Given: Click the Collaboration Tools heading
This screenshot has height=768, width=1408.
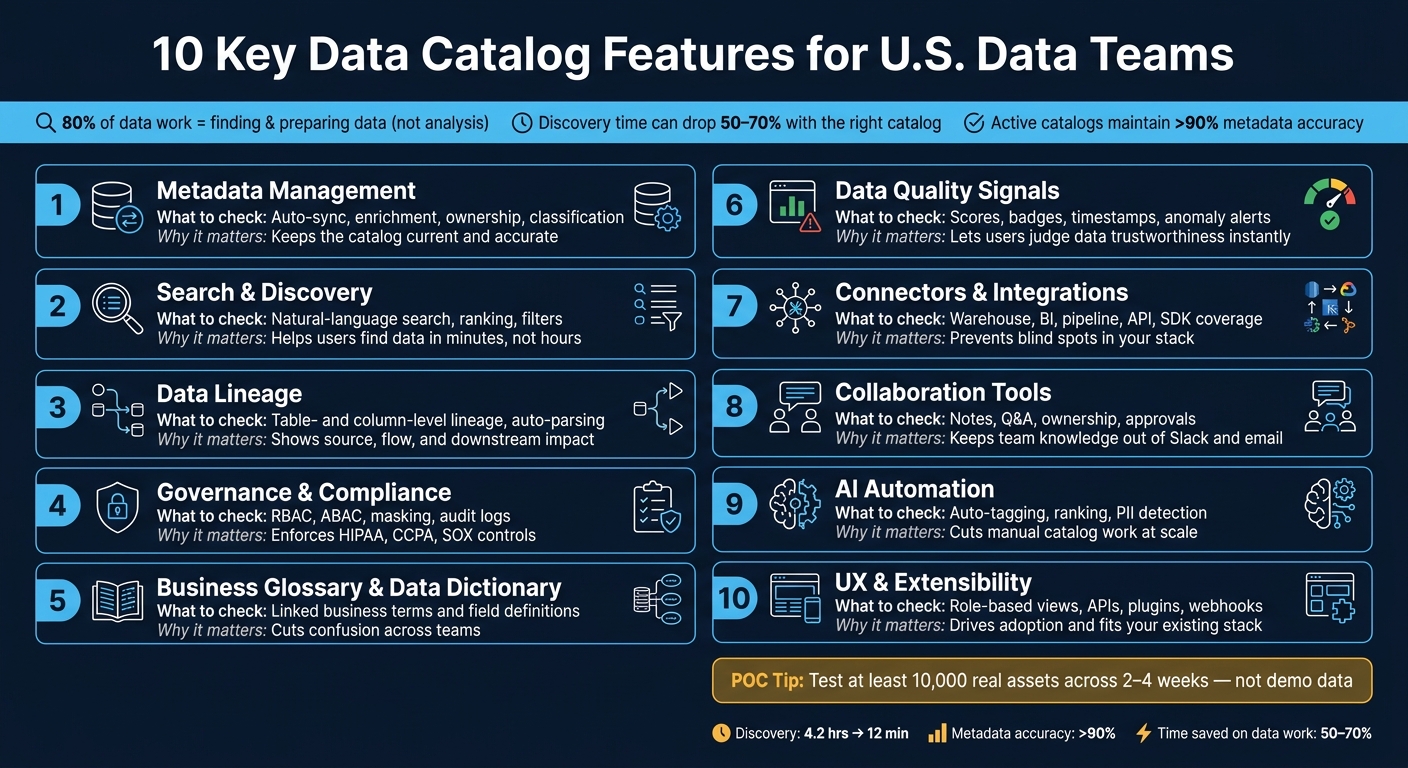Looking at the screenshot, I should 943,392.
